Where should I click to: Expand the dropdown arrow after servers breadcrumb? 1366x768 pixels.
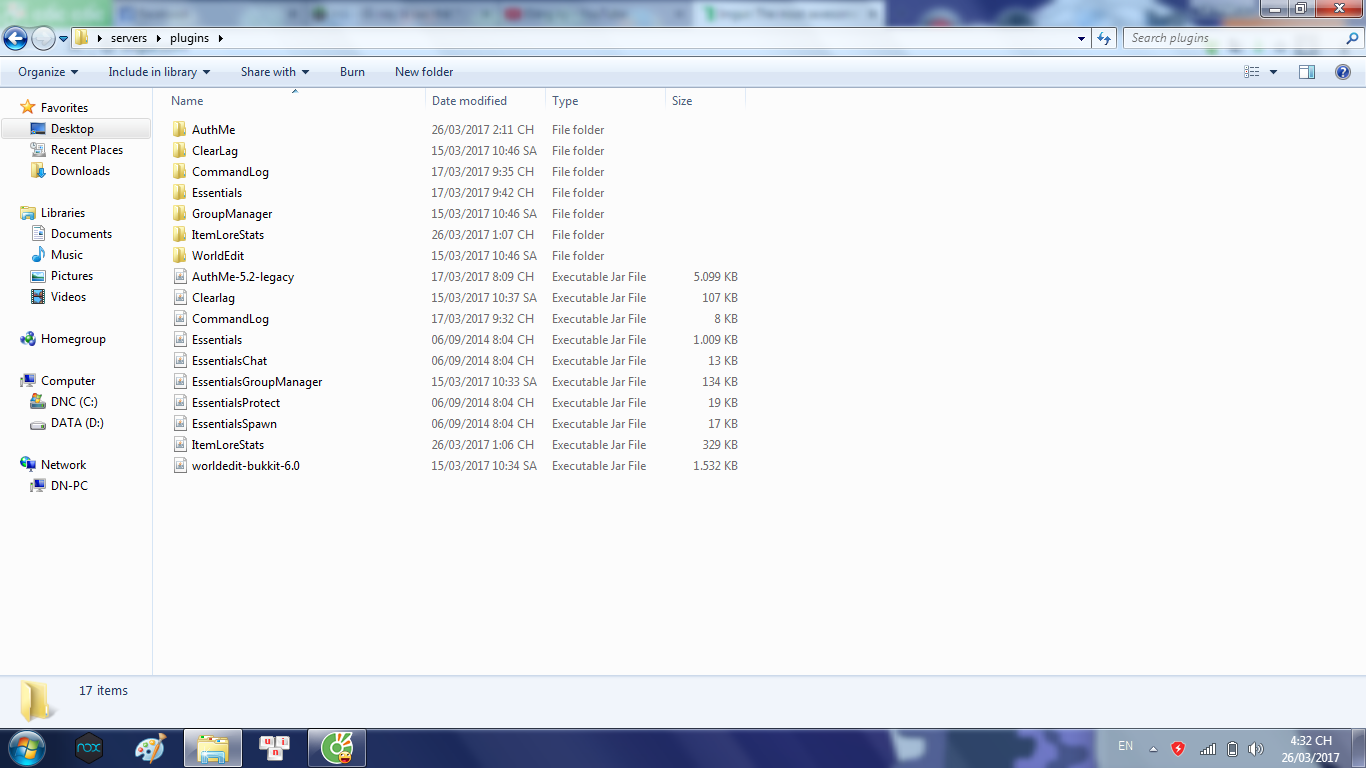point(158,38)
